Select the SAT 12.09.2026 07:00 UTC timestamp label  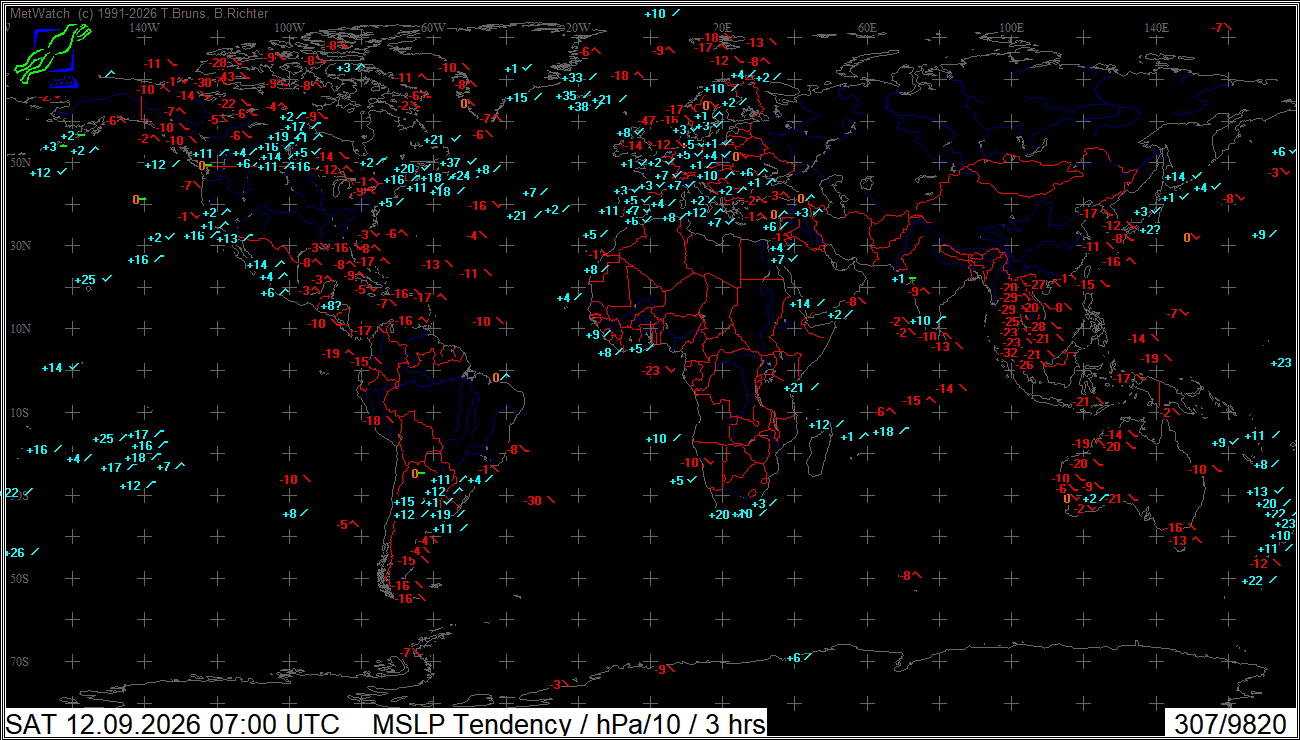[173, 723]
